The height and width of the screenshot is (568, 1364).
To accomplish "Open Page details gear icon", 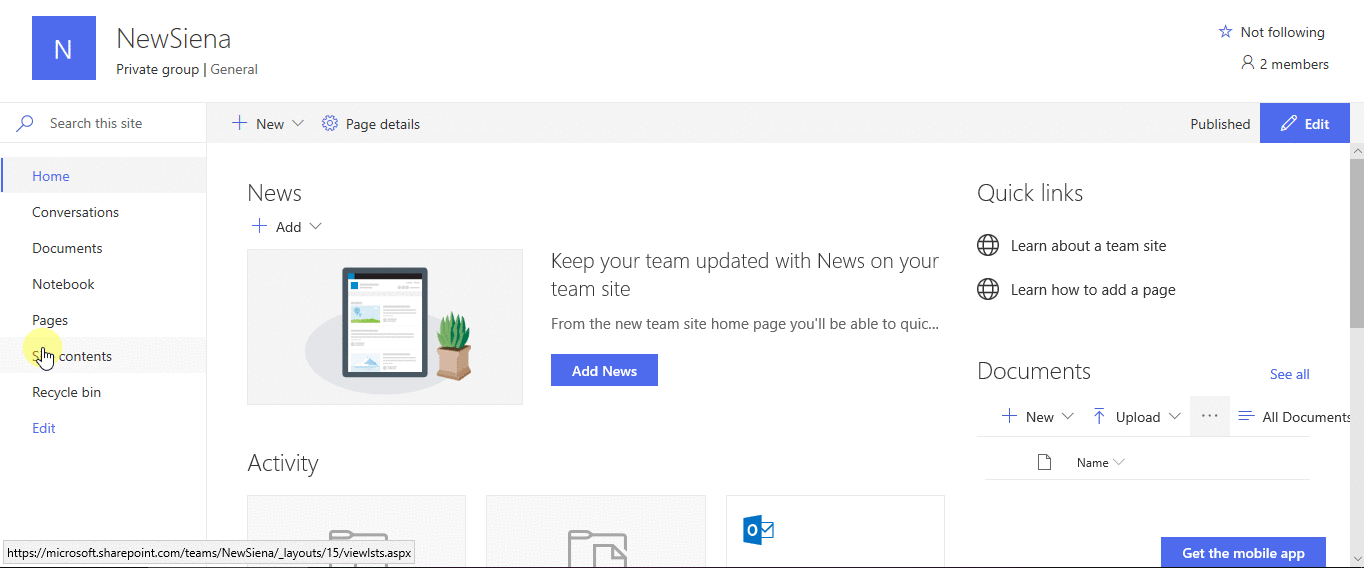I will pyautogui.click(x=330, y=124).
